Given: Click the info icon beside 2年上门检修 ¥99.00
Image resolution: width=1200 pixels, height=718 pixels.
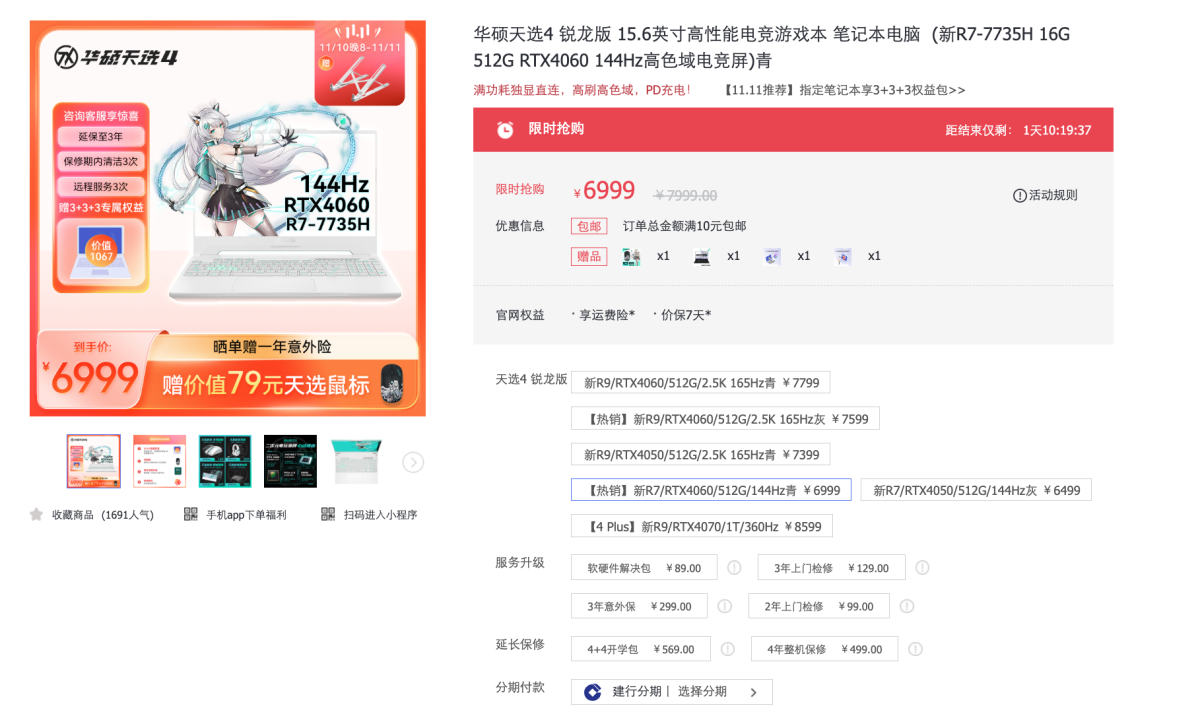Looking at the screenshot, I should [906, 607].
